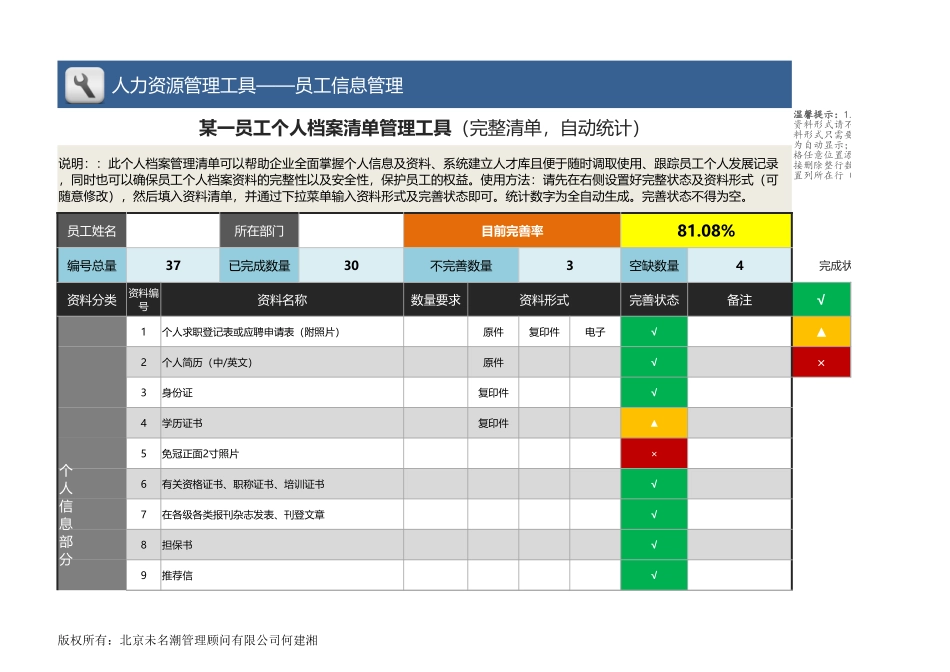Select the 备注 column header
Screen dimensions: 950x672
(x=739, y=298)
